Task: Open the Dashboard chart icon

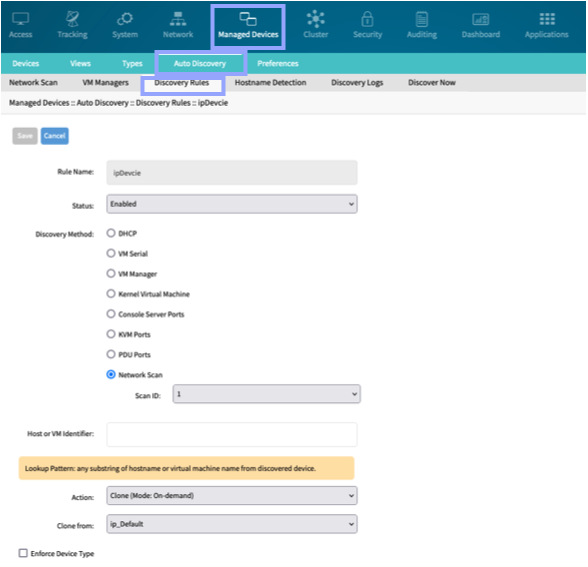Action: (x=480, y=19)
